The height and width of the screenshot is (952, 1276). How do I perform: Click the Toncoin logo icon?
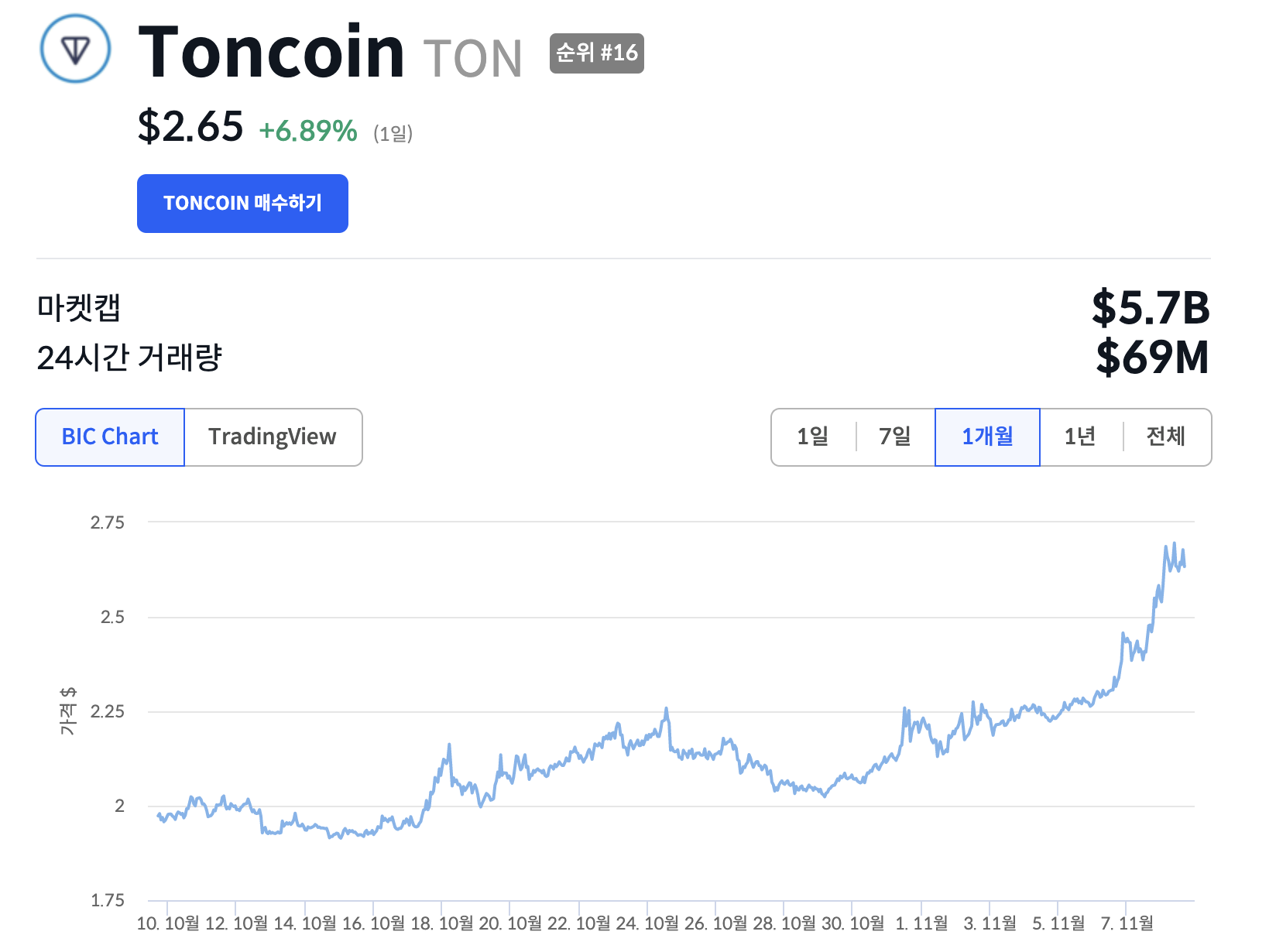click(x=75, y=49)
